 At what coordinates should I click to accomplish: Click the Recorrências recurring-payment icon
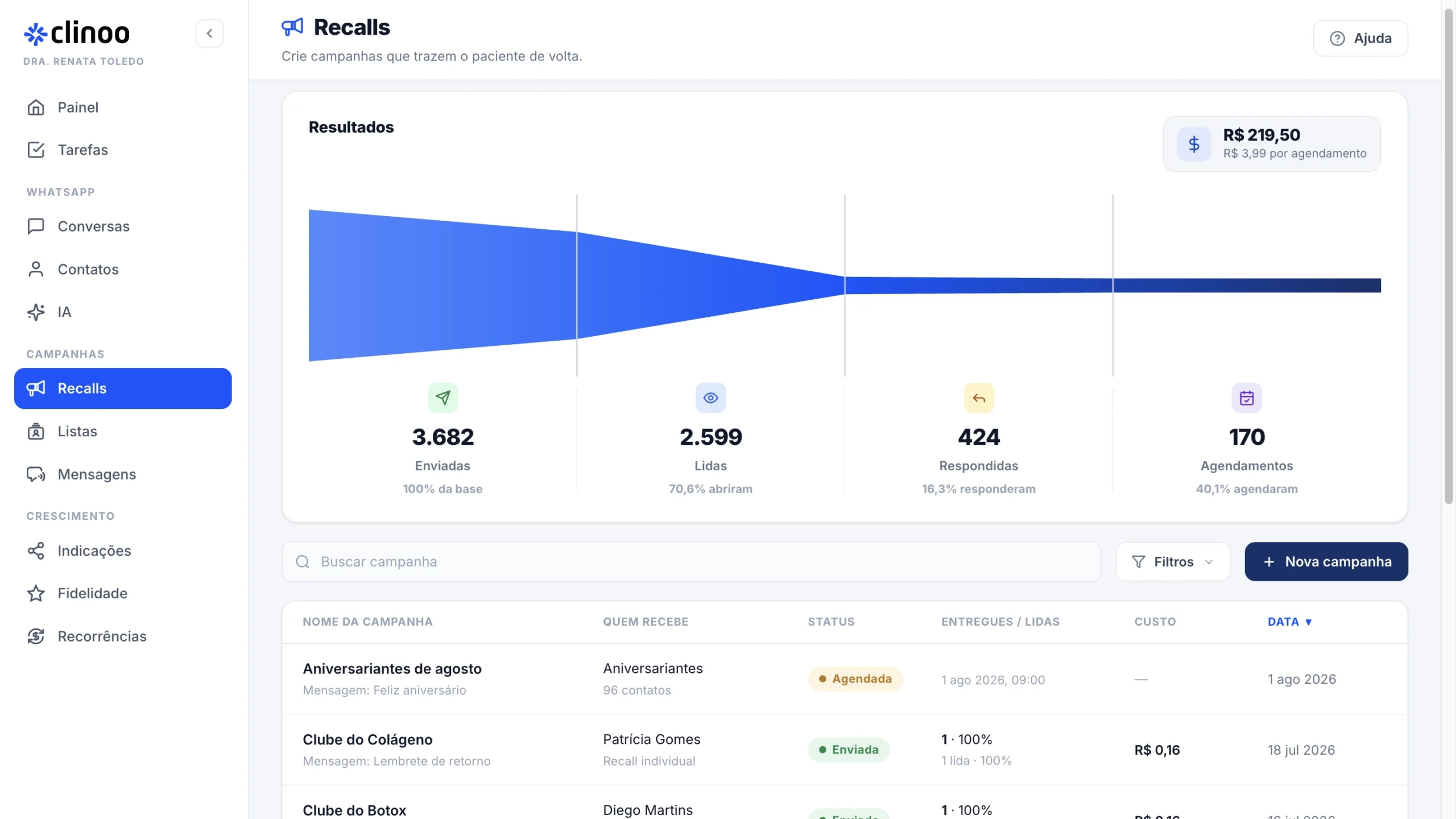pos(36,636)
